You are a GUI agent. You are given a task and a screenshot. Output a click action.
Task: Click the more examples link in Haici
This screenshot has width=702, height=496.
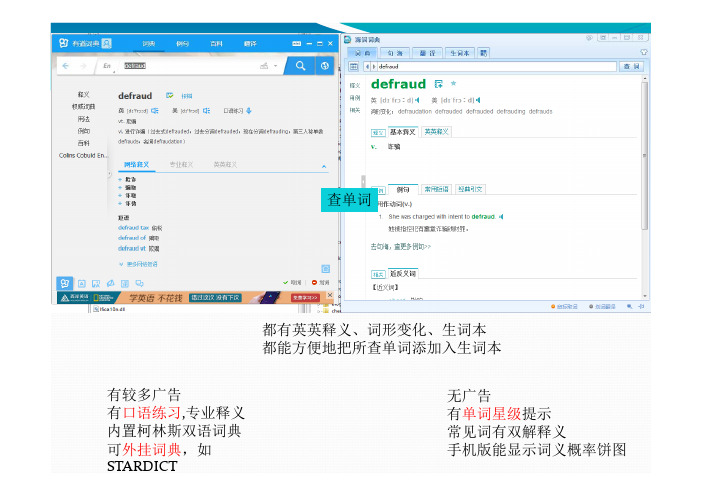[x=400, y=247]
